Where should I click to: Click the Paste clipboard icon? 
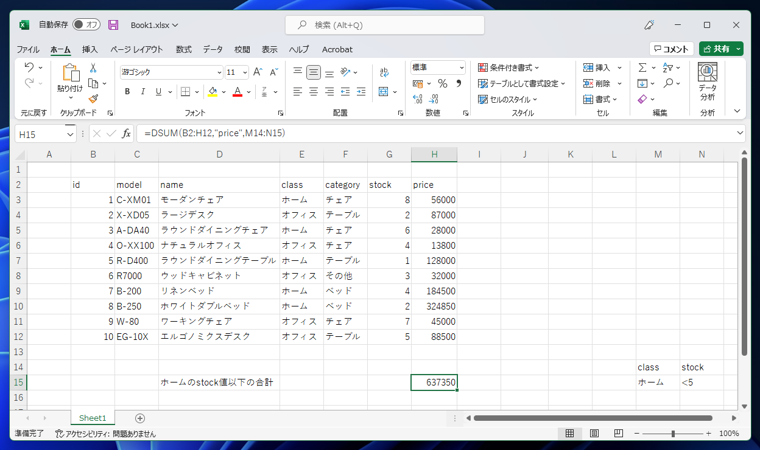pos(71,73)
